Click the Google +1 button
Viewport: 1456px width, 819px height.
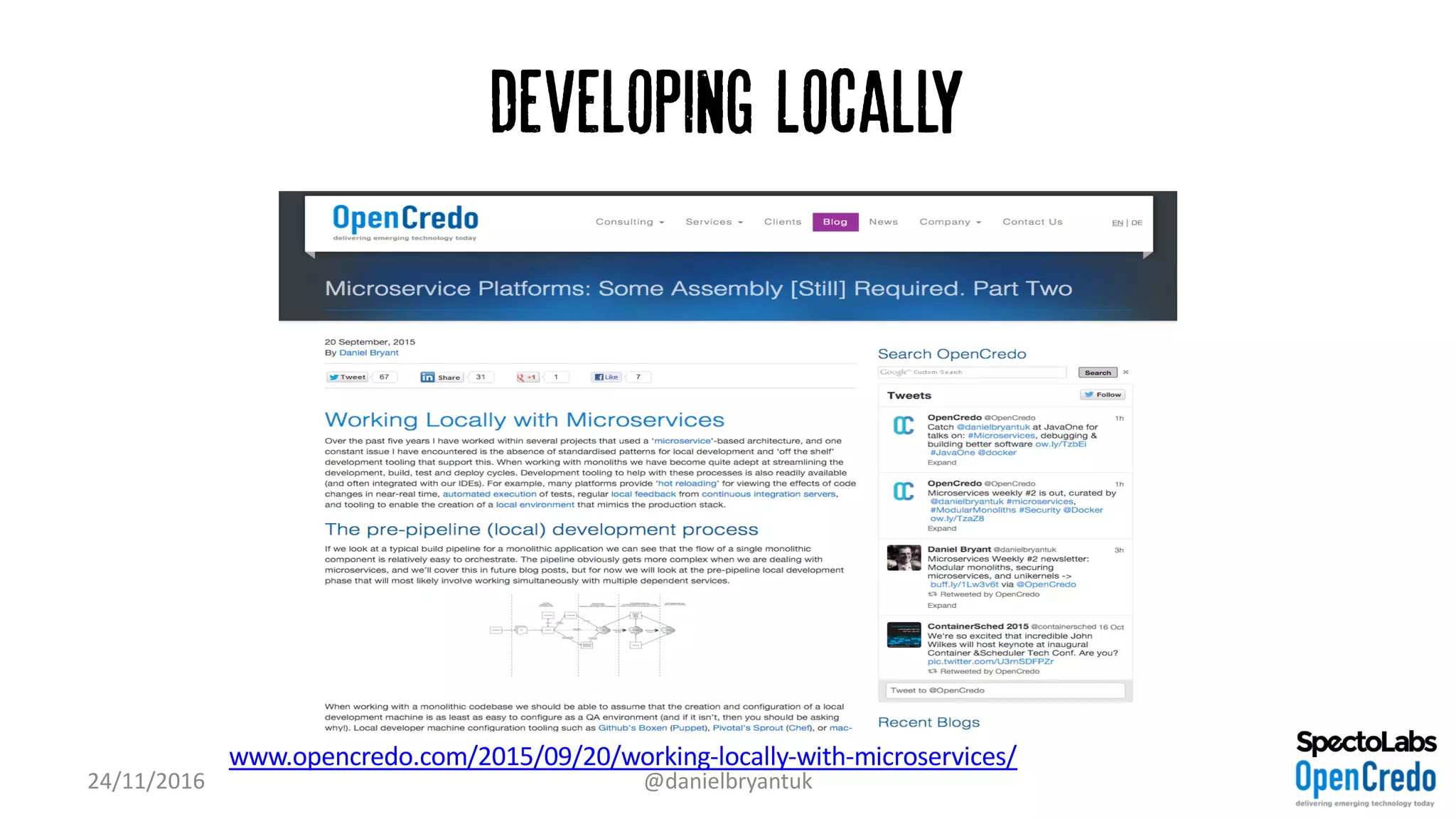pyautogui.click(x=528, y=377)
